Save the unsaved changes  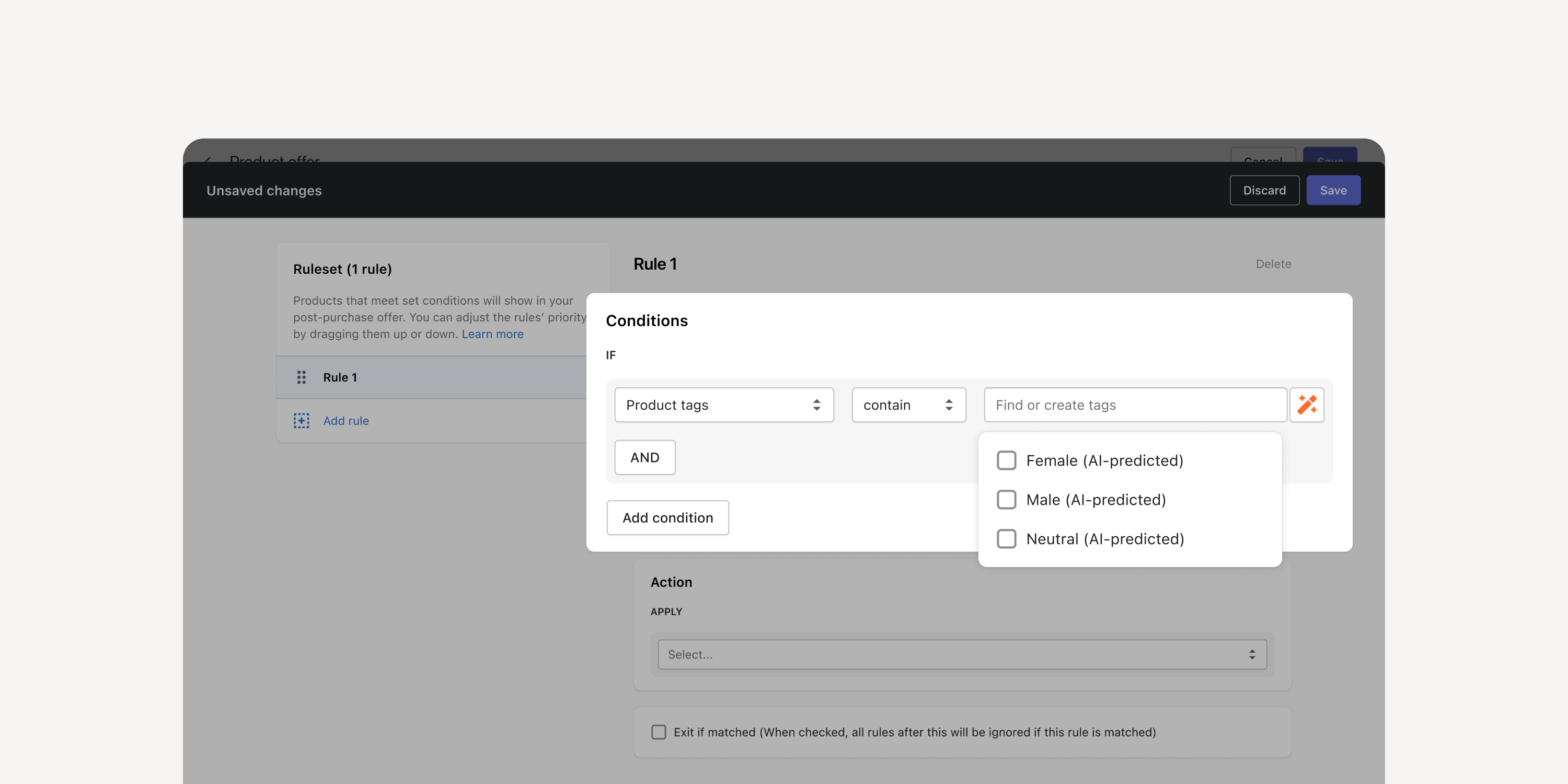click(x=1333, y=191)
